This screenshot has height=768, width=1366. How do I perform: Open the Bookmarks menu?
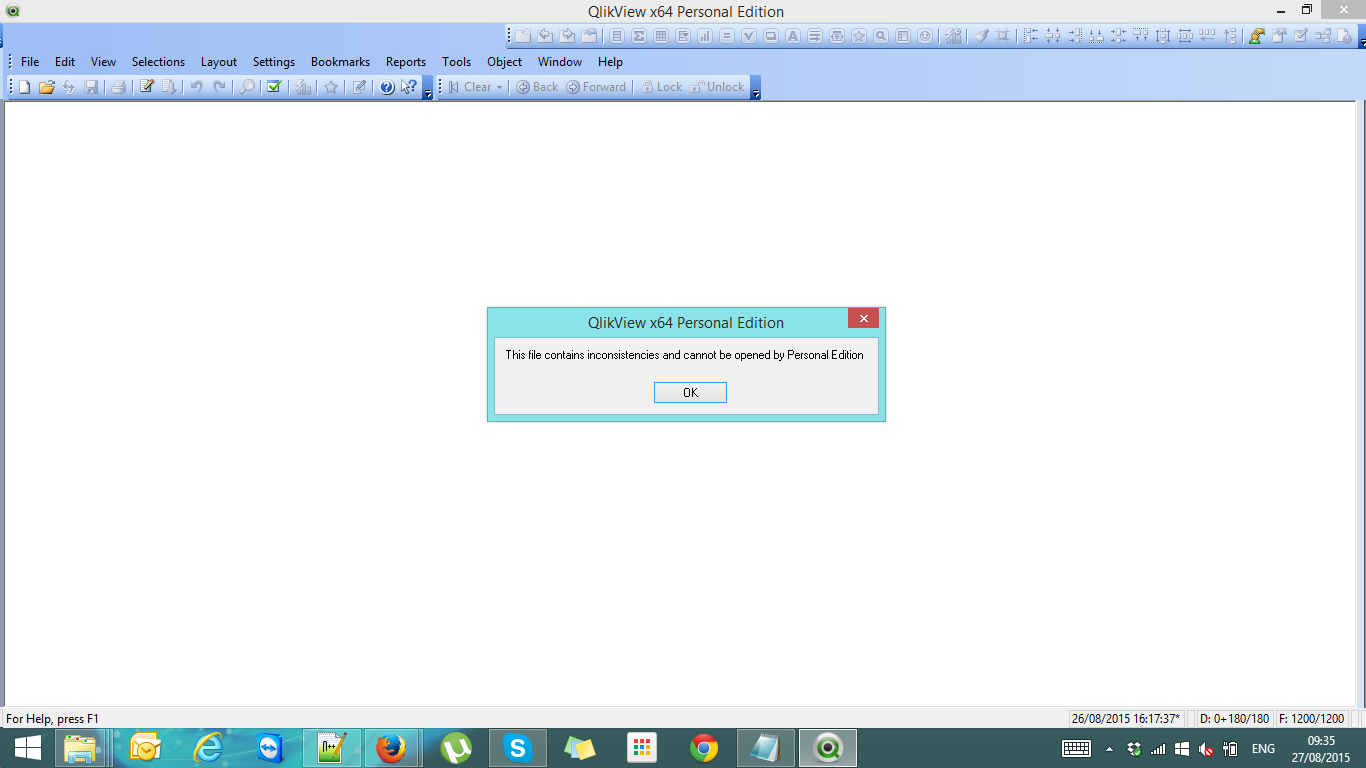click(341, 62)
